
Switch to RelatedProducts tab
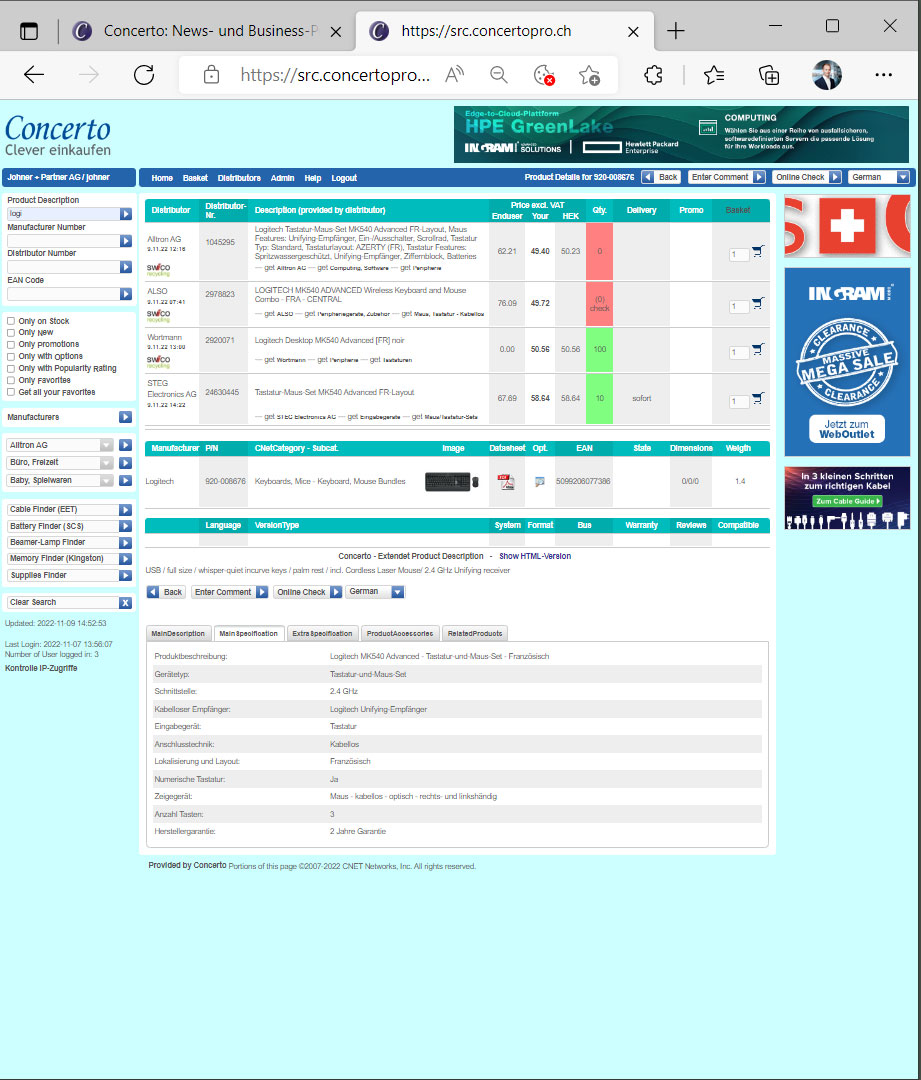[475, 634]
